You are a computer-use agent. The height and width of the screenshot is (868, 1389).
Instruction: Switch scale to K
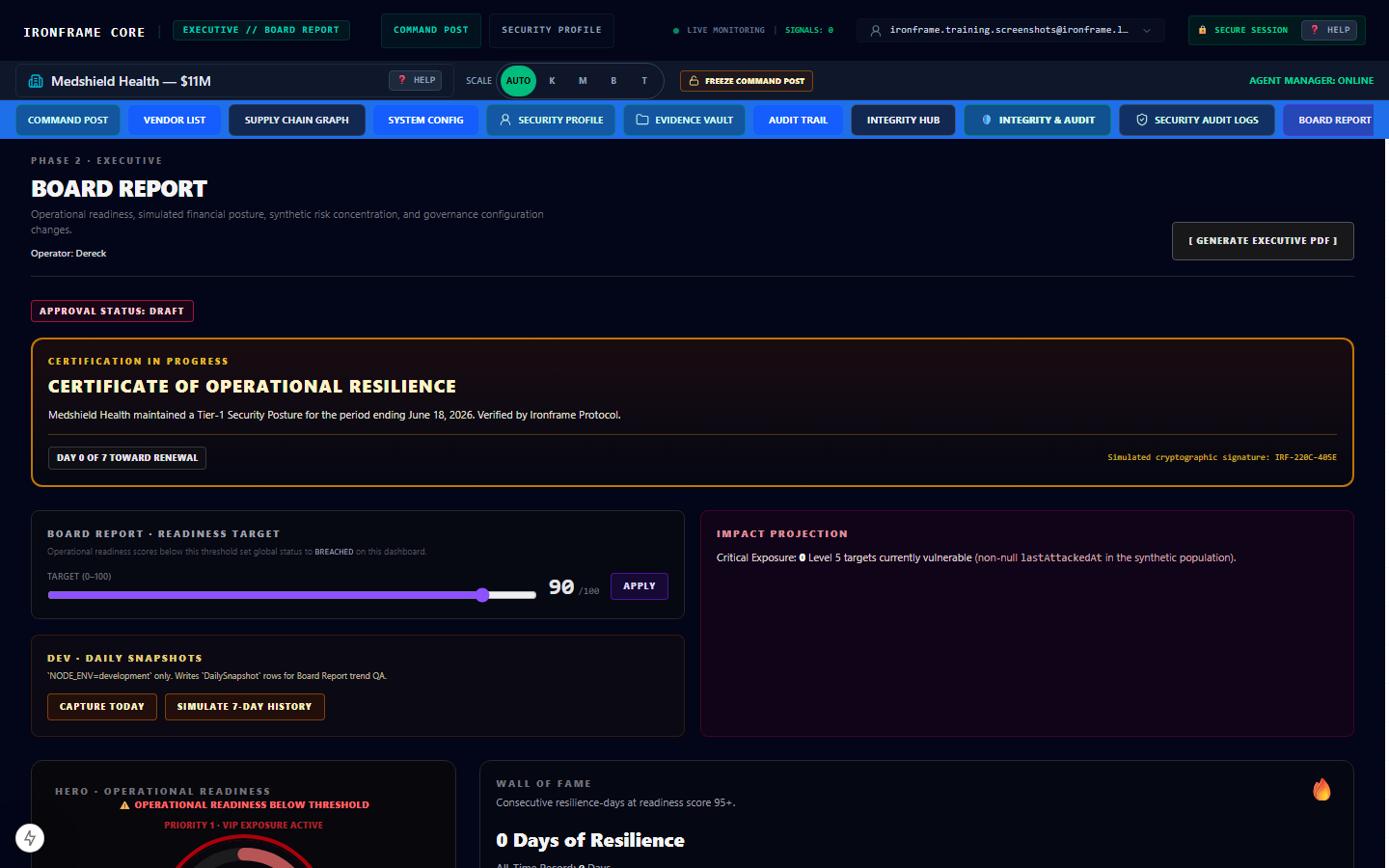click(x=552, y=81)
